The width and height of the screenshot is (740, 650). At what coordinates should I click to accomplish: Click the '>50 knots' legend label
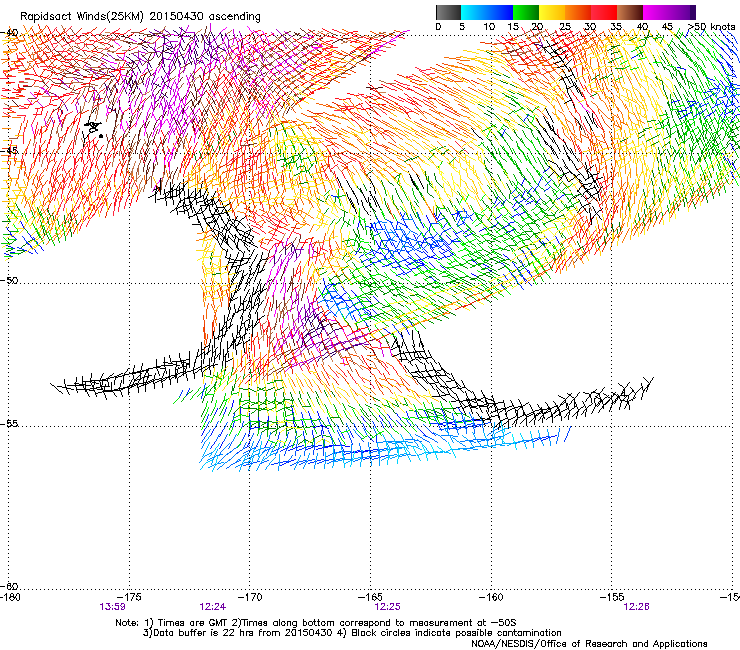[711, 27]
